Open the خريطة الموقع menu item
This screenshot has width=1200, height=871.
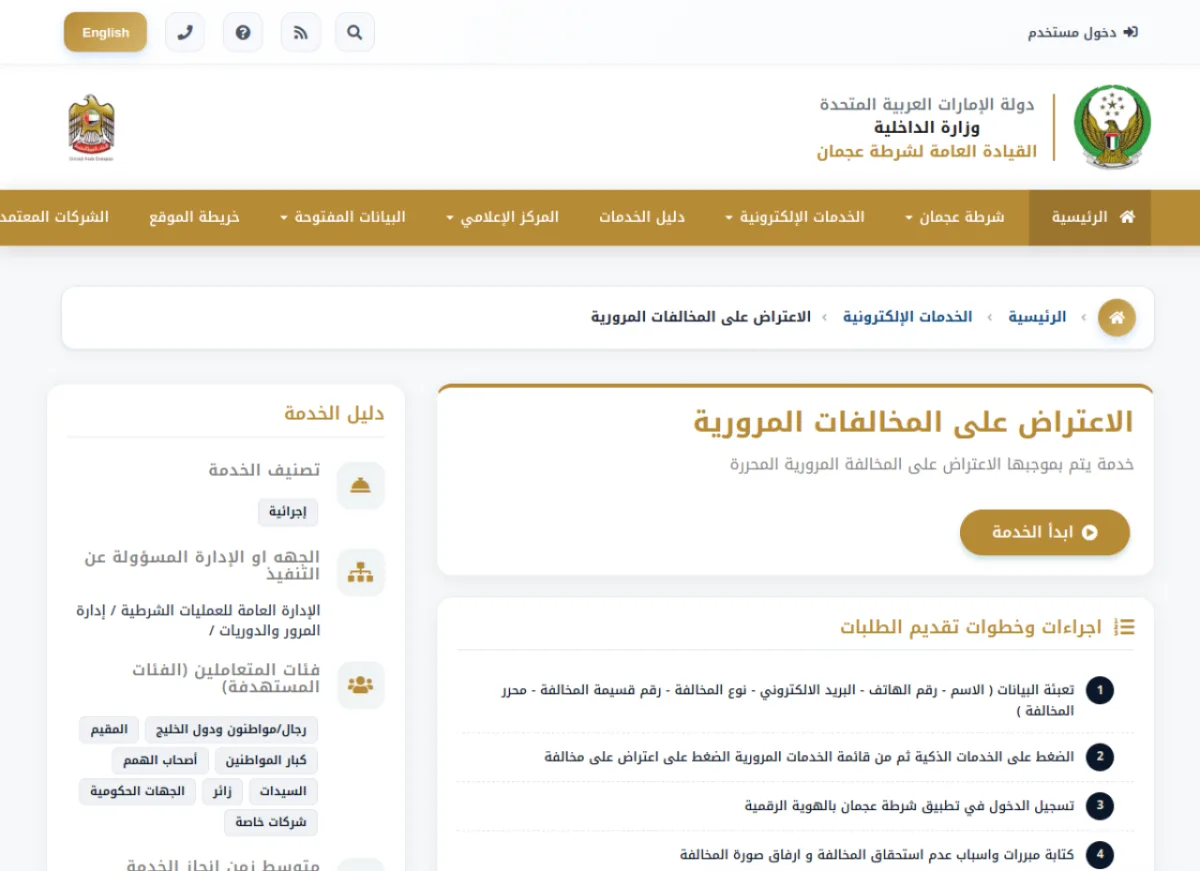click(194, 217)
